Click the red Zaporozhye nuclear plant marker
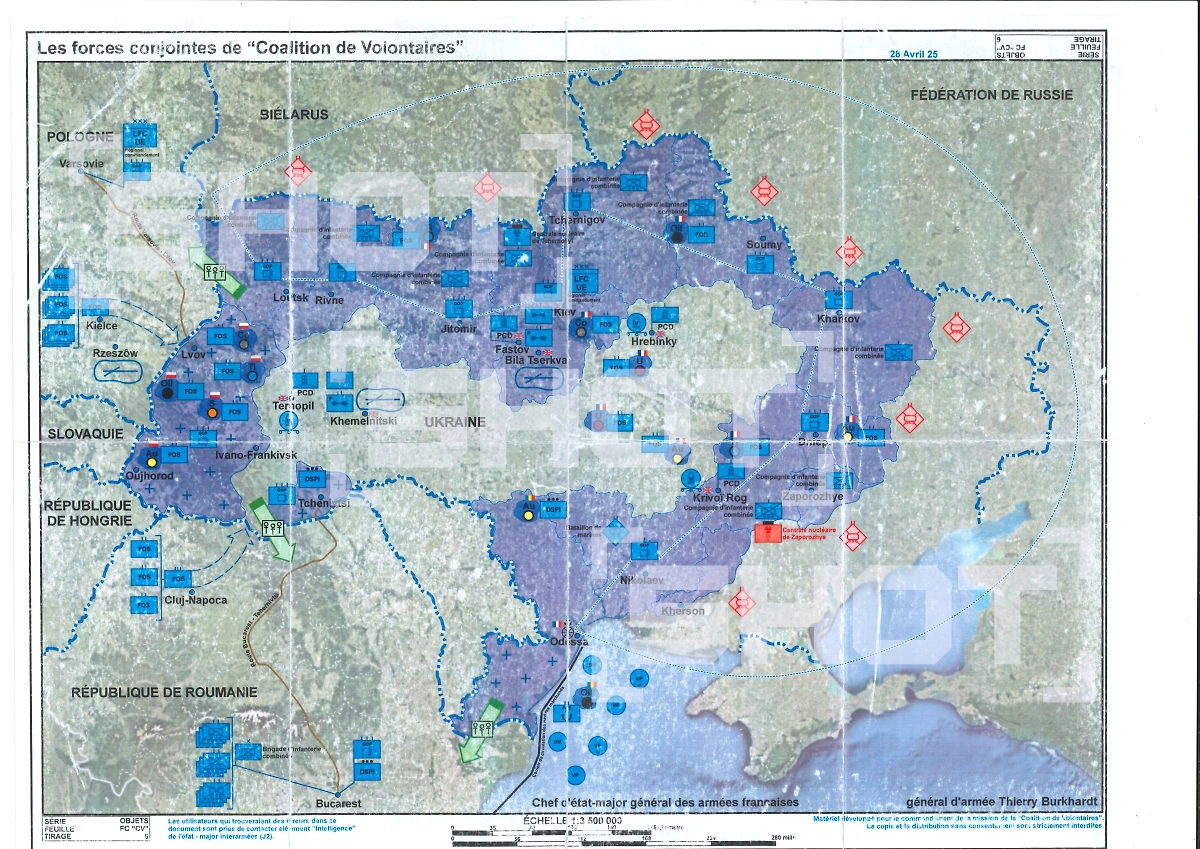 pos(768,532)
